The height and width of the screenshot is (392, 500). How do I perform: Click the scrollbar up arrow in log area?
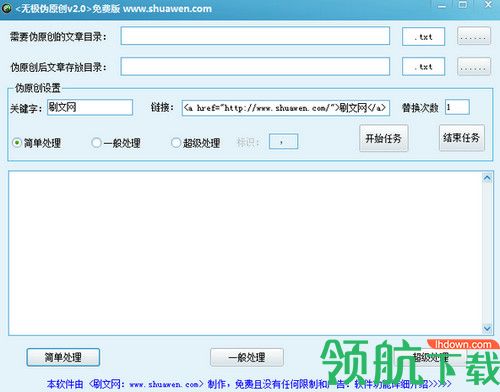coord(487,178)
